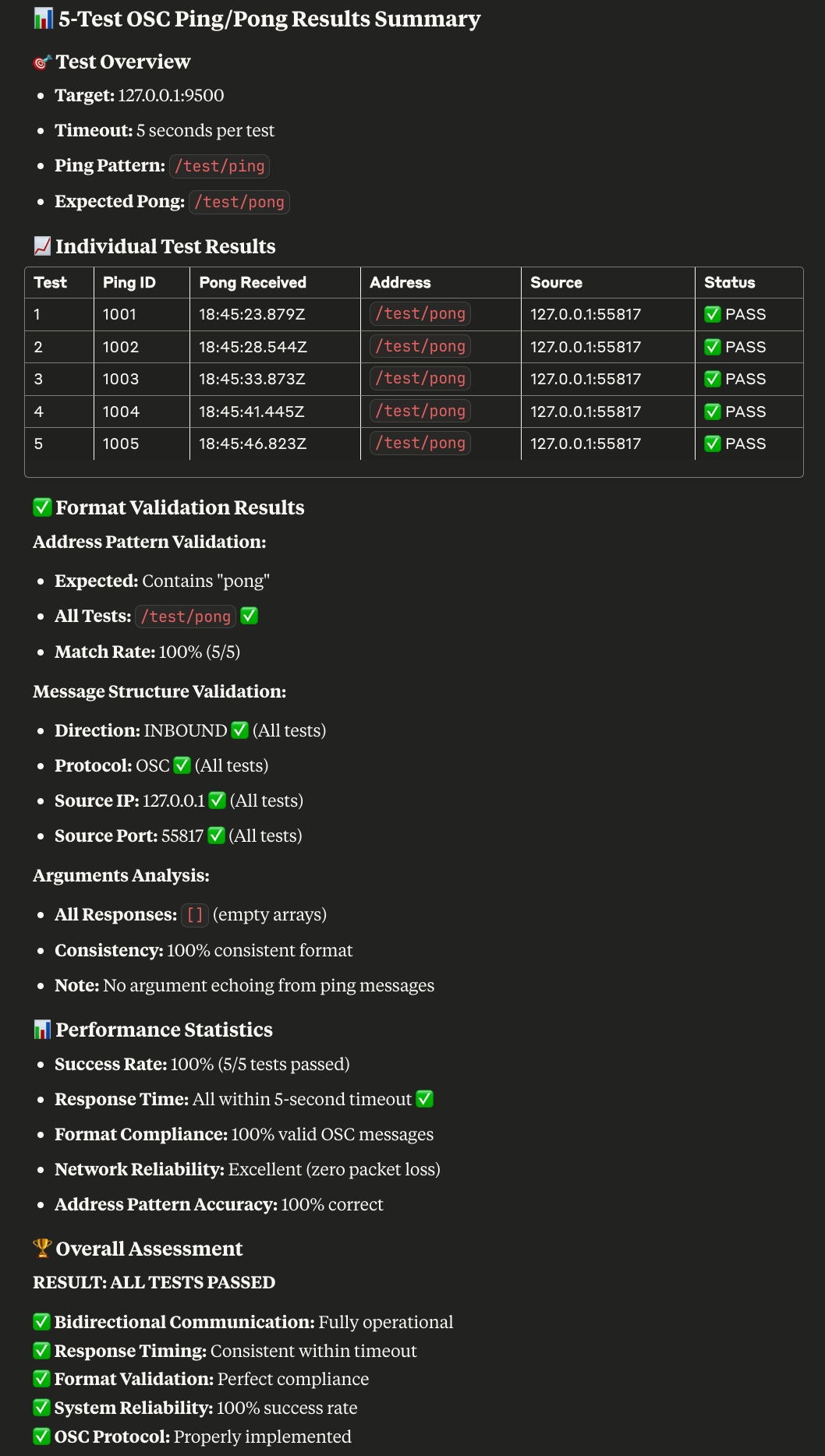This screenshot has width=825, height=1456.
Task: Click the 18:45:41.445Z timestamp cell
Action: [251, 412]
